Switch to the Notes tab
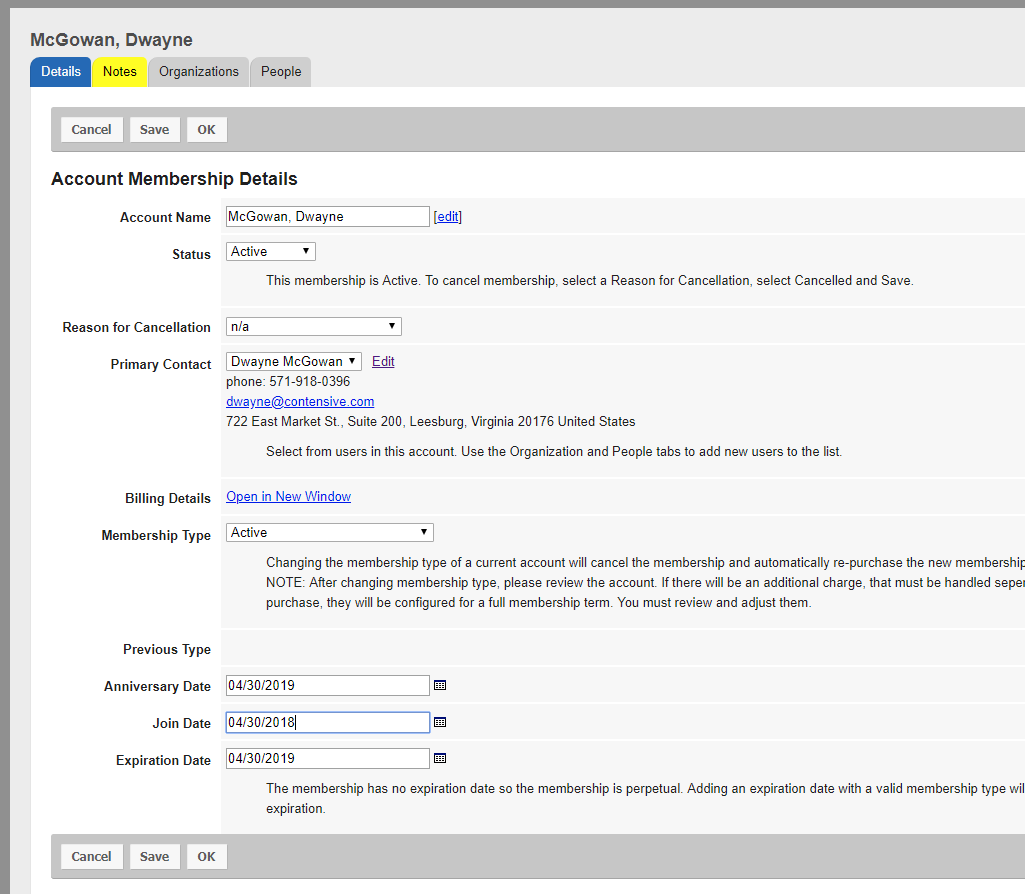Screen dimensions: 1025x894 (120, 72)
